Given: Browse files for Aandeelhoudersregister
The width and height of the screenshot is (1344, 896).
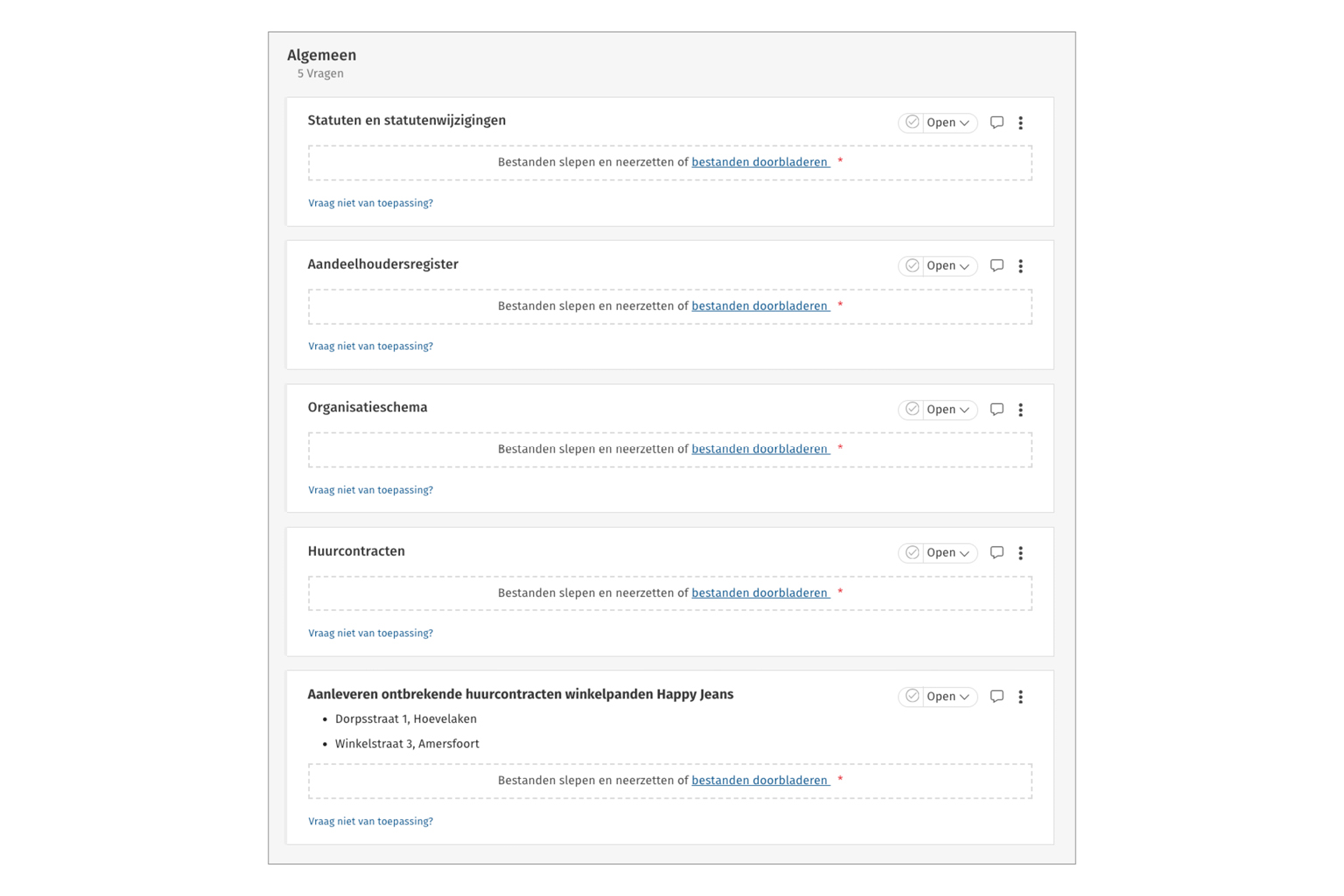Looking at the screenshot, I should click(759, 306).
